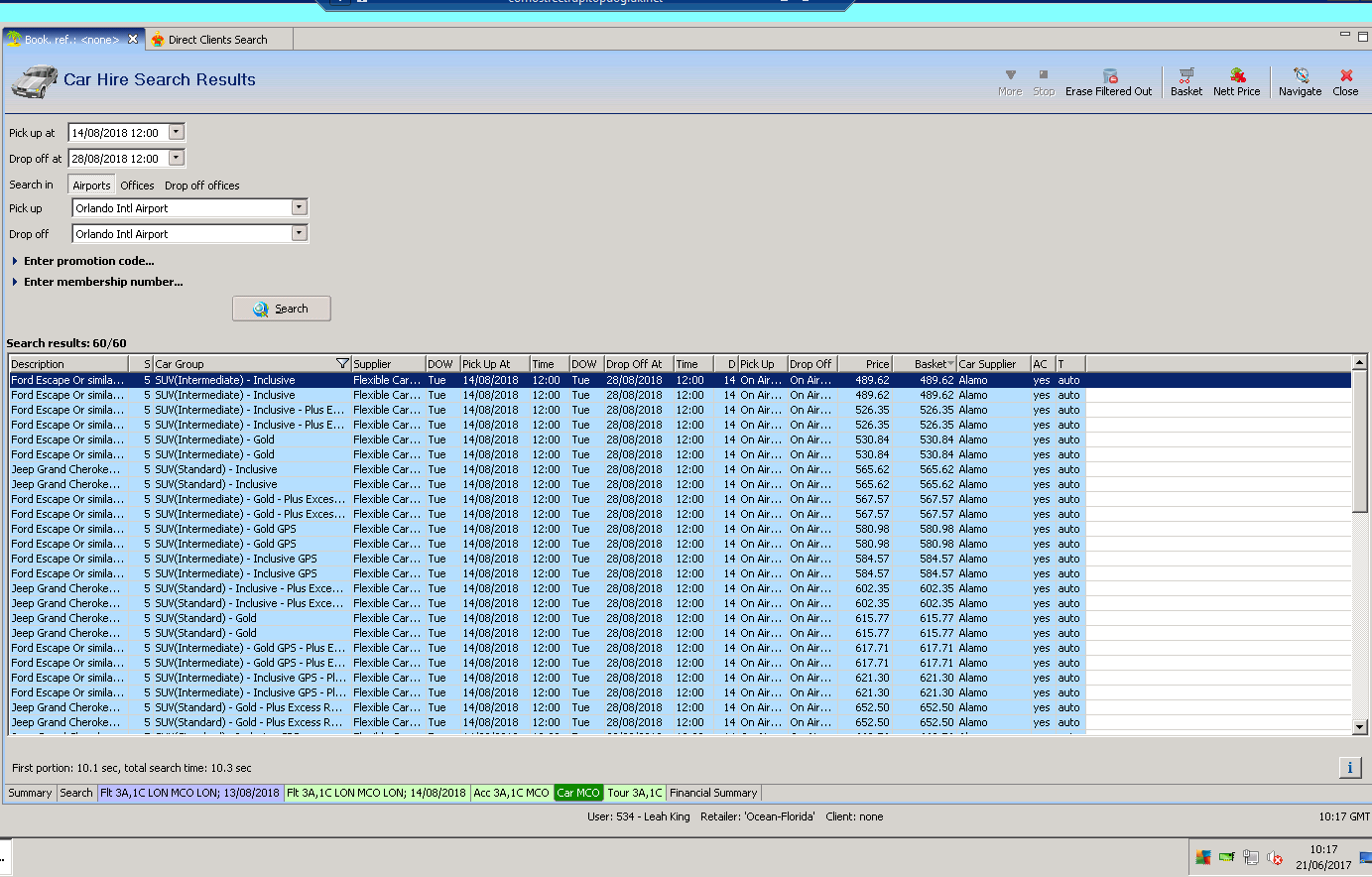Switch to the Offices search option
Image resolution: width=1372 pixels, height=877 pixels.
(x=137, y=186)
